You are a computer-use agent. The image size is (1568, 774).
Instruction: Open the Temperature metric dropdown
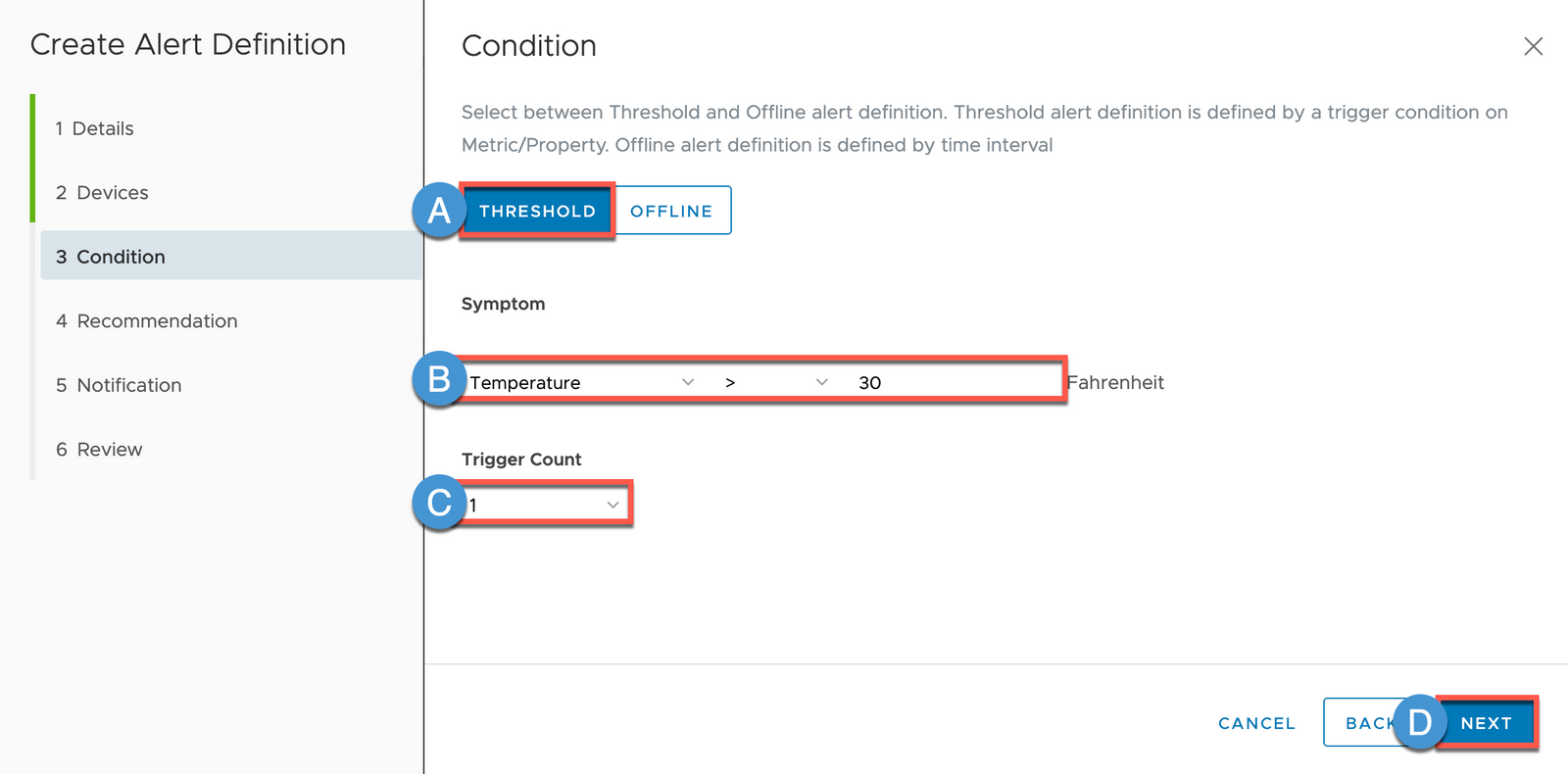tap(582, 382)
